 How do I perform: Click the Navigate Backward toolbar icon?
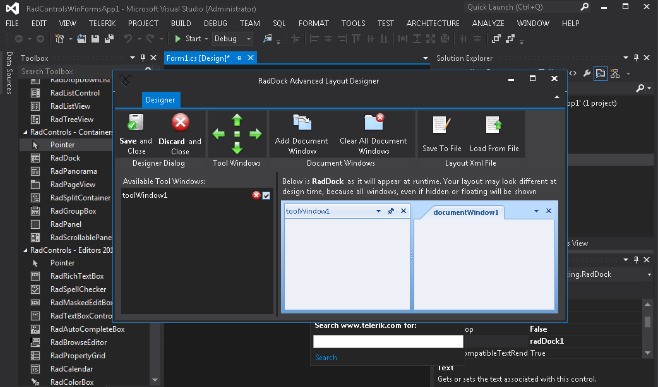(x=19, y=39)
